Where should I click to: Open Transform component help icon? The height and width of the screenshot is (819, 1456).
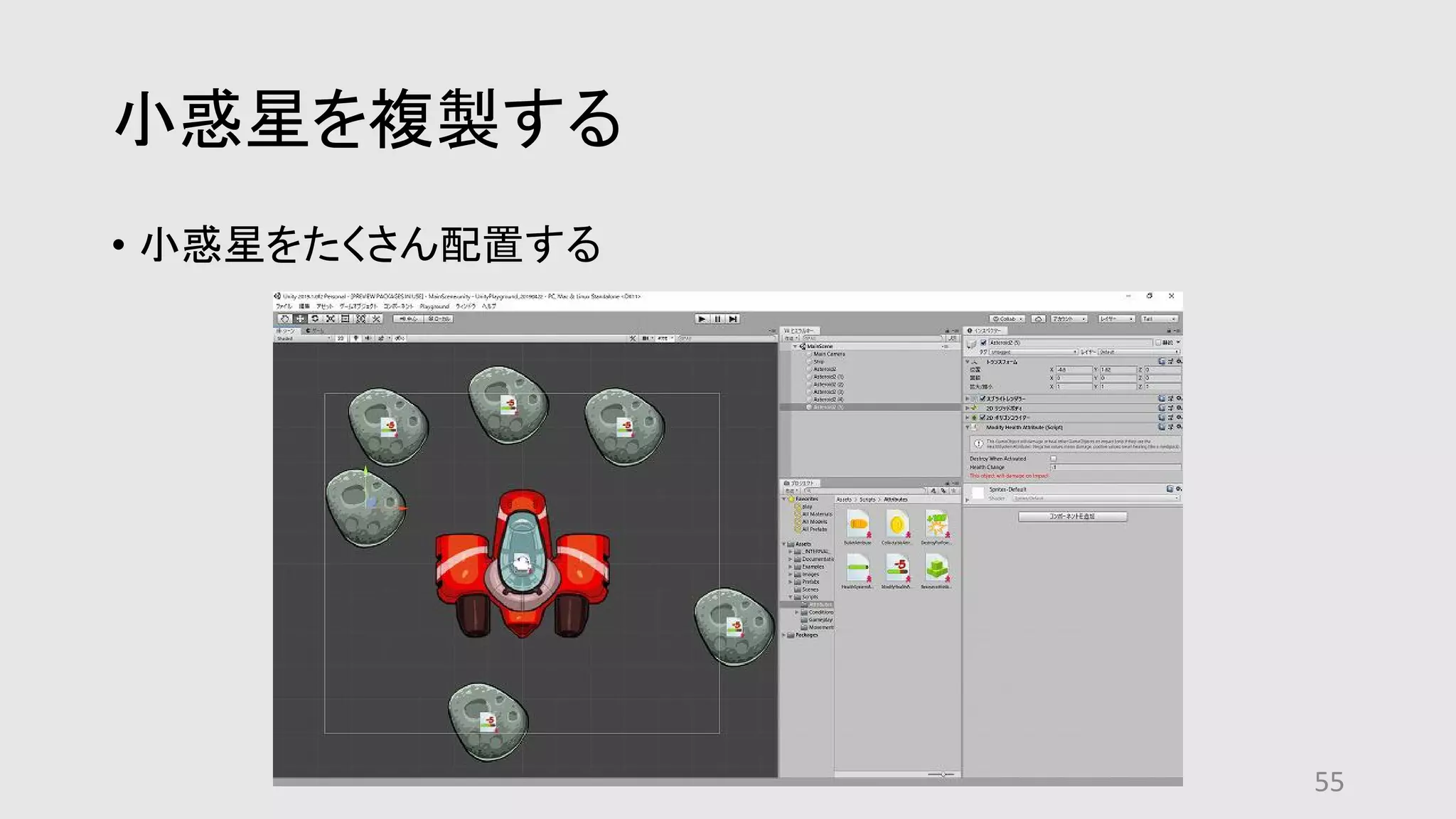[x=1162, y=362]
